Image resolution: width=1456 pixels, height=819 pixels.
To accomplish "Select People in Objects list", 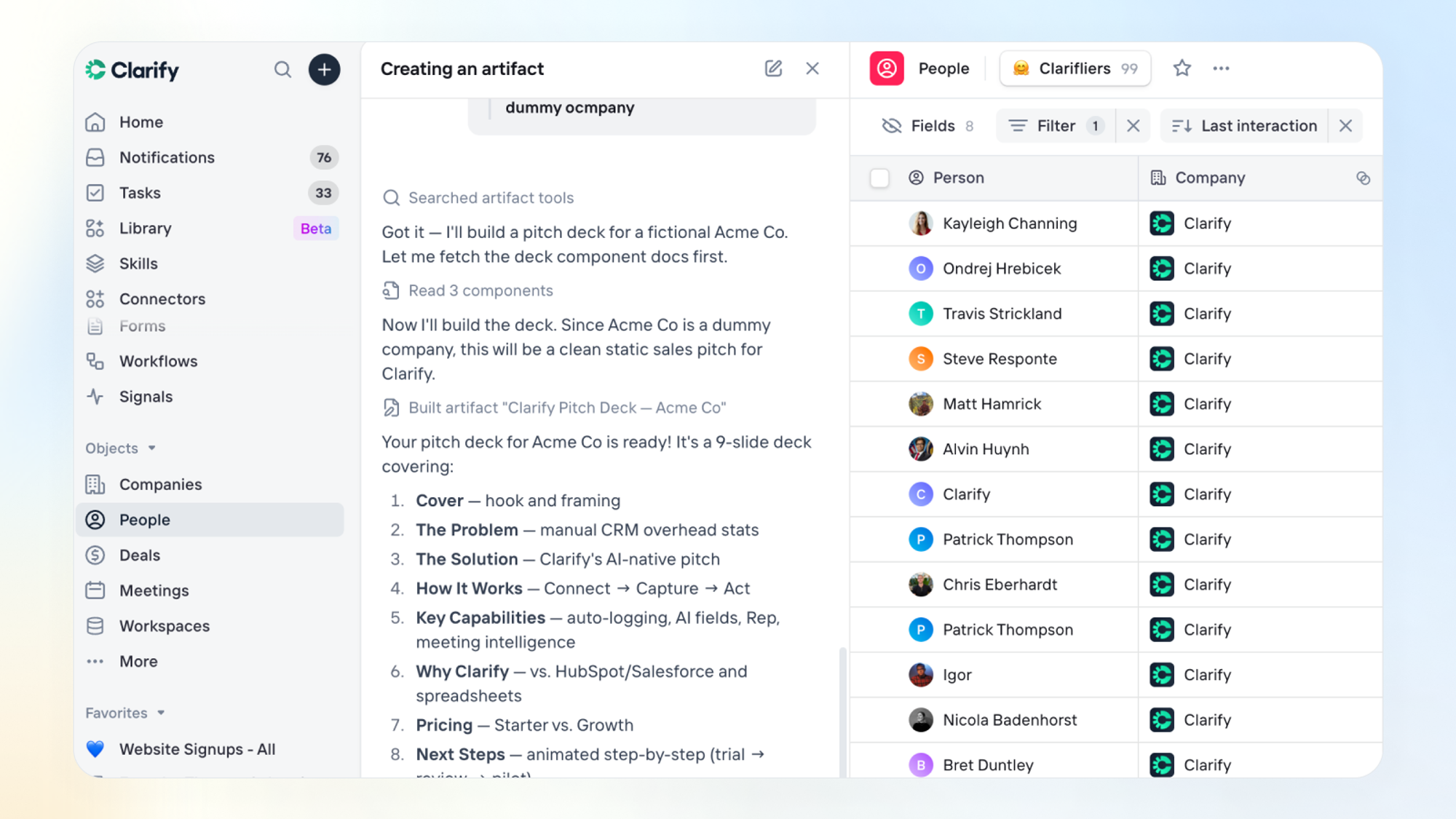I will click(209, 520).
